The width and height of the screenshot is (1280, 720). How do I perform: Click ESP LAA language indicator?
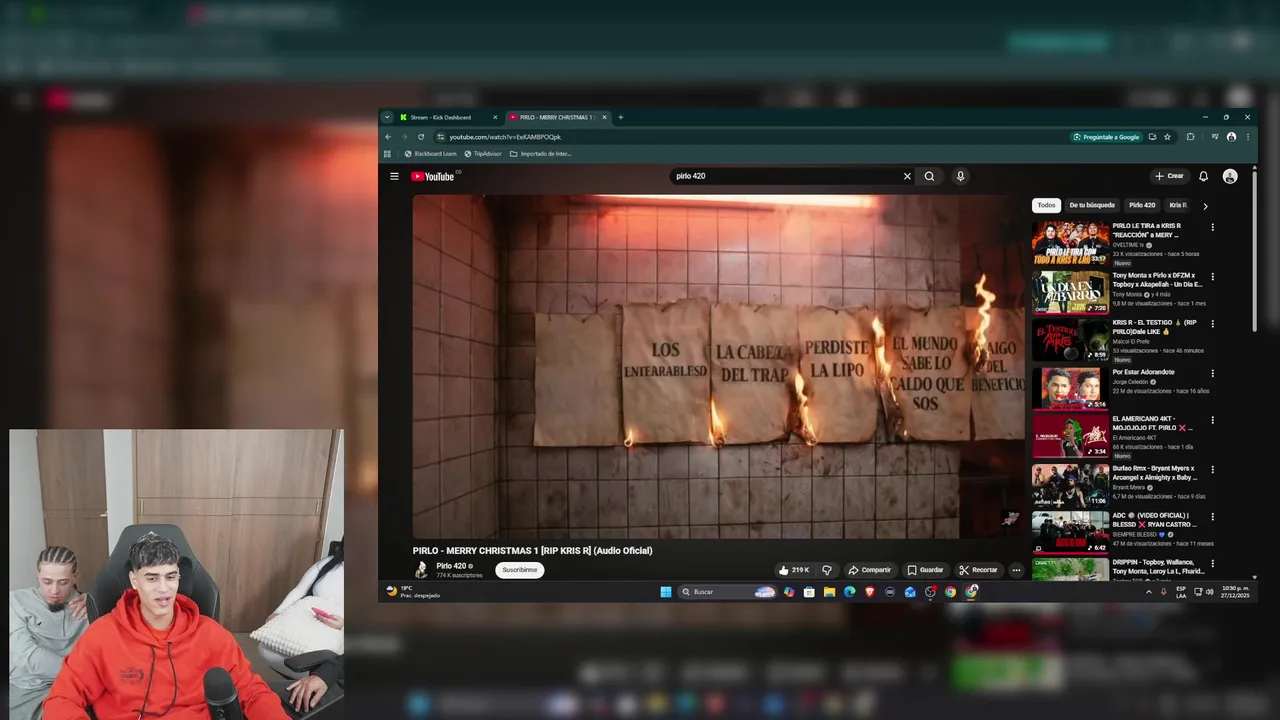pos(1181,592)
